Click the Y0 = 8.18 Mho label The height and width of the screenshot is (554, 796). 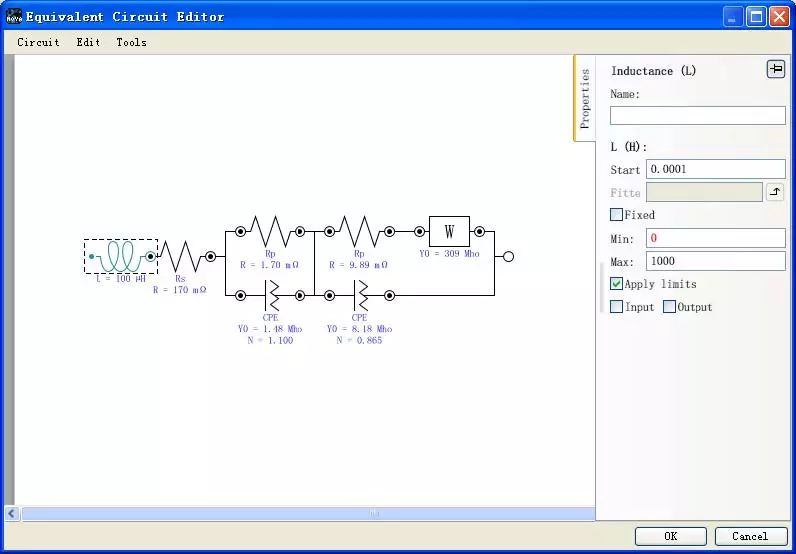click(359, 329)
